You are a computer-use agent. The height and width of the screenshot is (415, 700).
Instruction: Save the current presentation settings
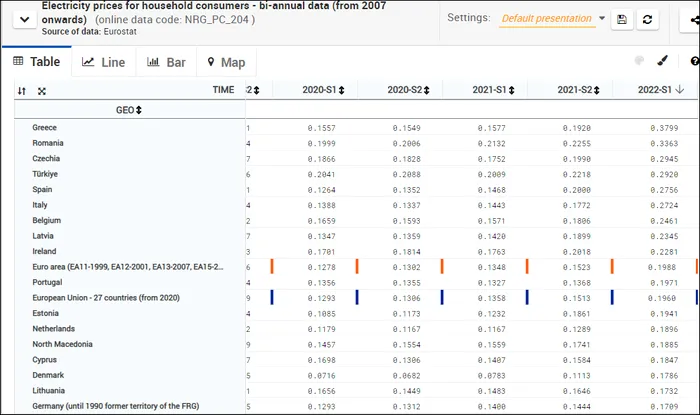[621, 19]
